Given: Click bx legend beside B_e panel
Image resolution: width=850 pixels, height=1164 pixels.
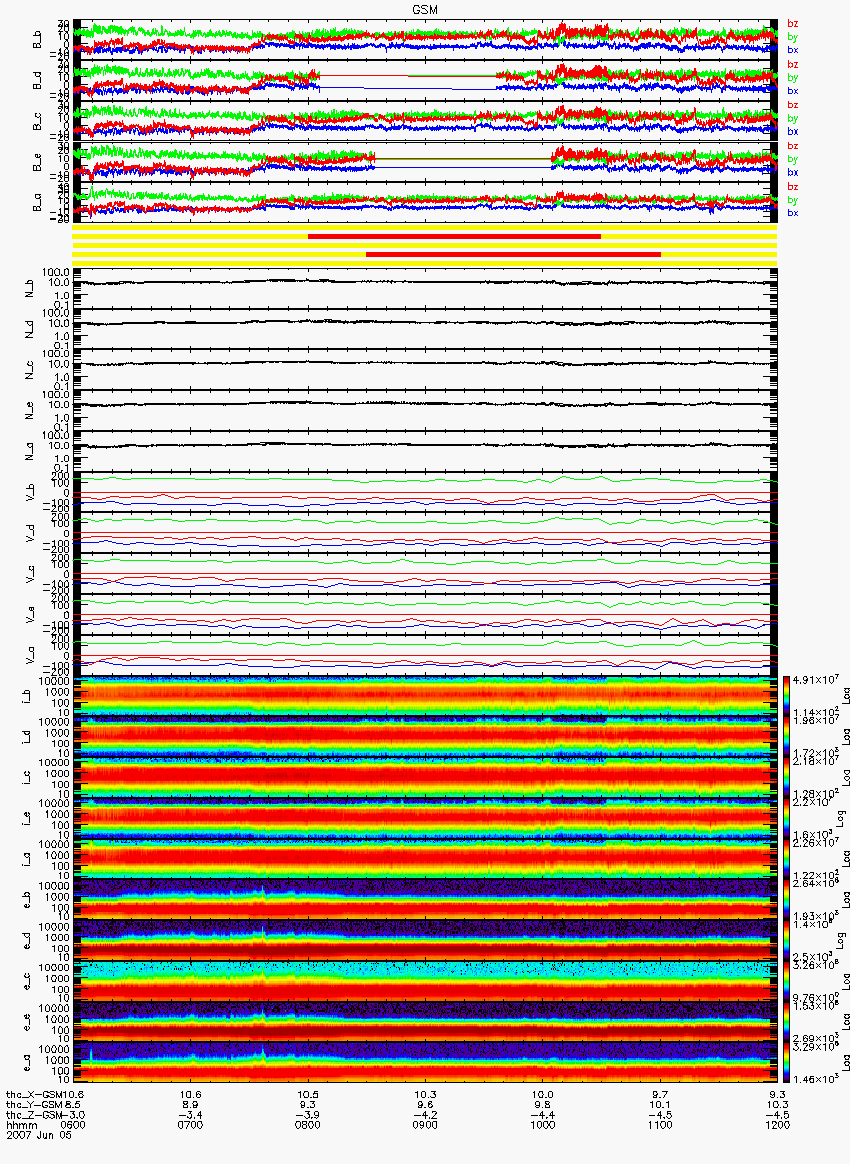Looking at the screenshot, I should coord(793,172).
